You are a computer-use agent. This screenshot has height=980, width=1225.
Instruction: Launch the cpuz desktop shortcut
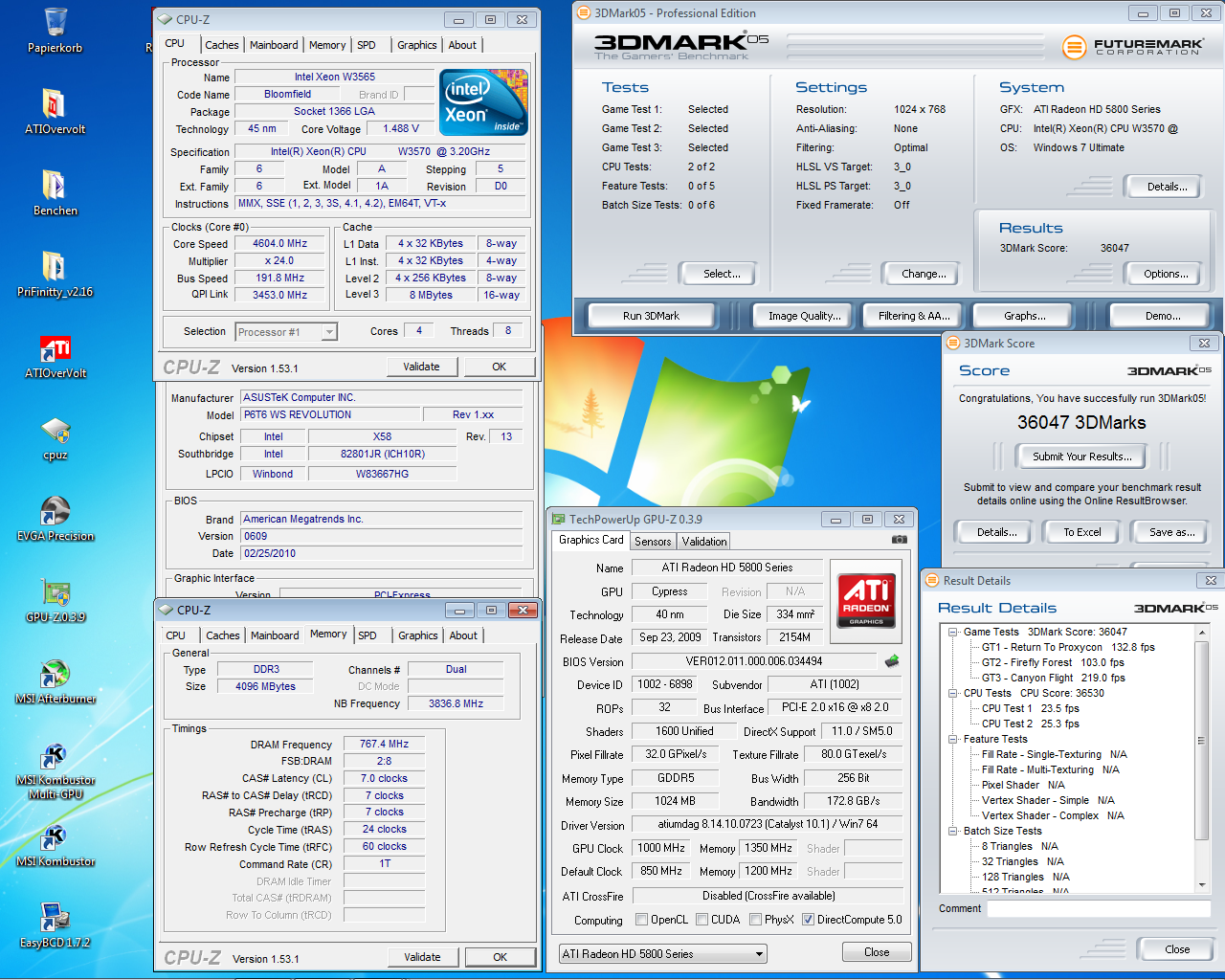pyautogui.click(x=56, y=438)
